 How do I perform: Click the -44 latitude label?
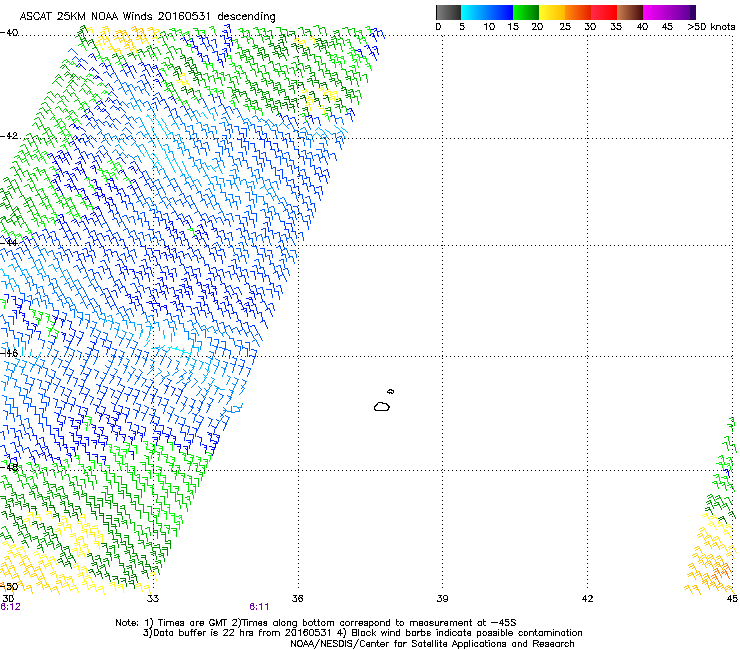click(9, 243)
